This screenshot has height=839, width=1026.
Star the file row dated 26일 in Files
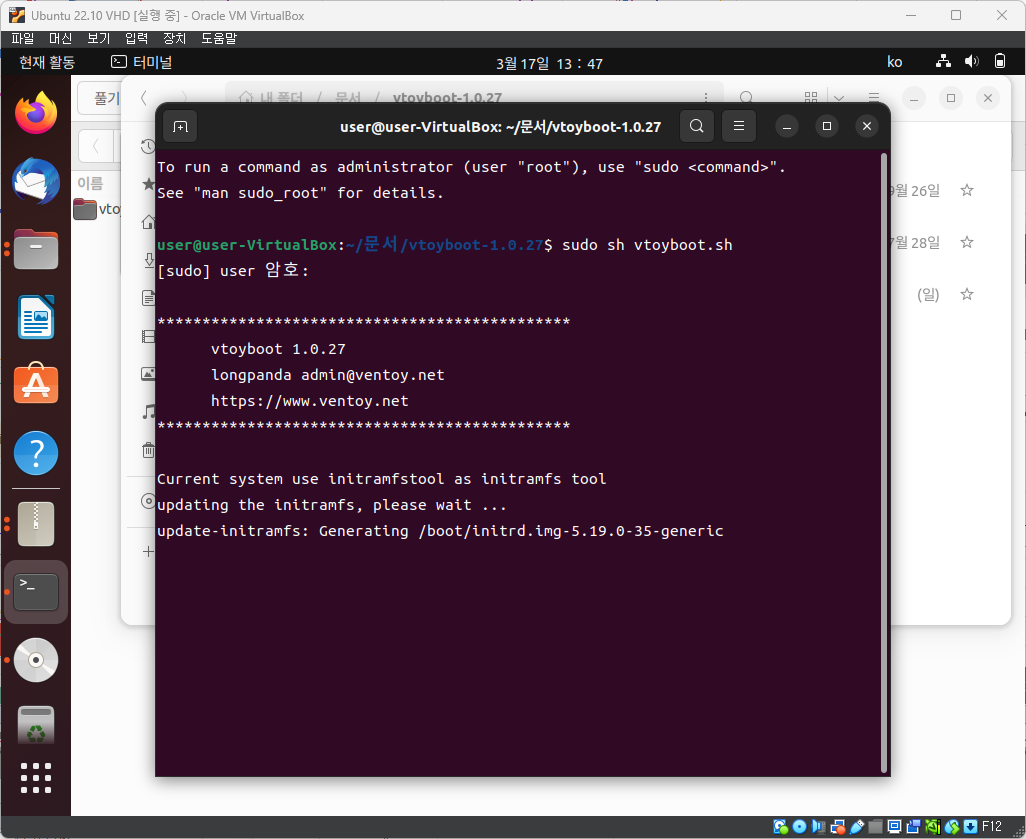tap(966, 190)
